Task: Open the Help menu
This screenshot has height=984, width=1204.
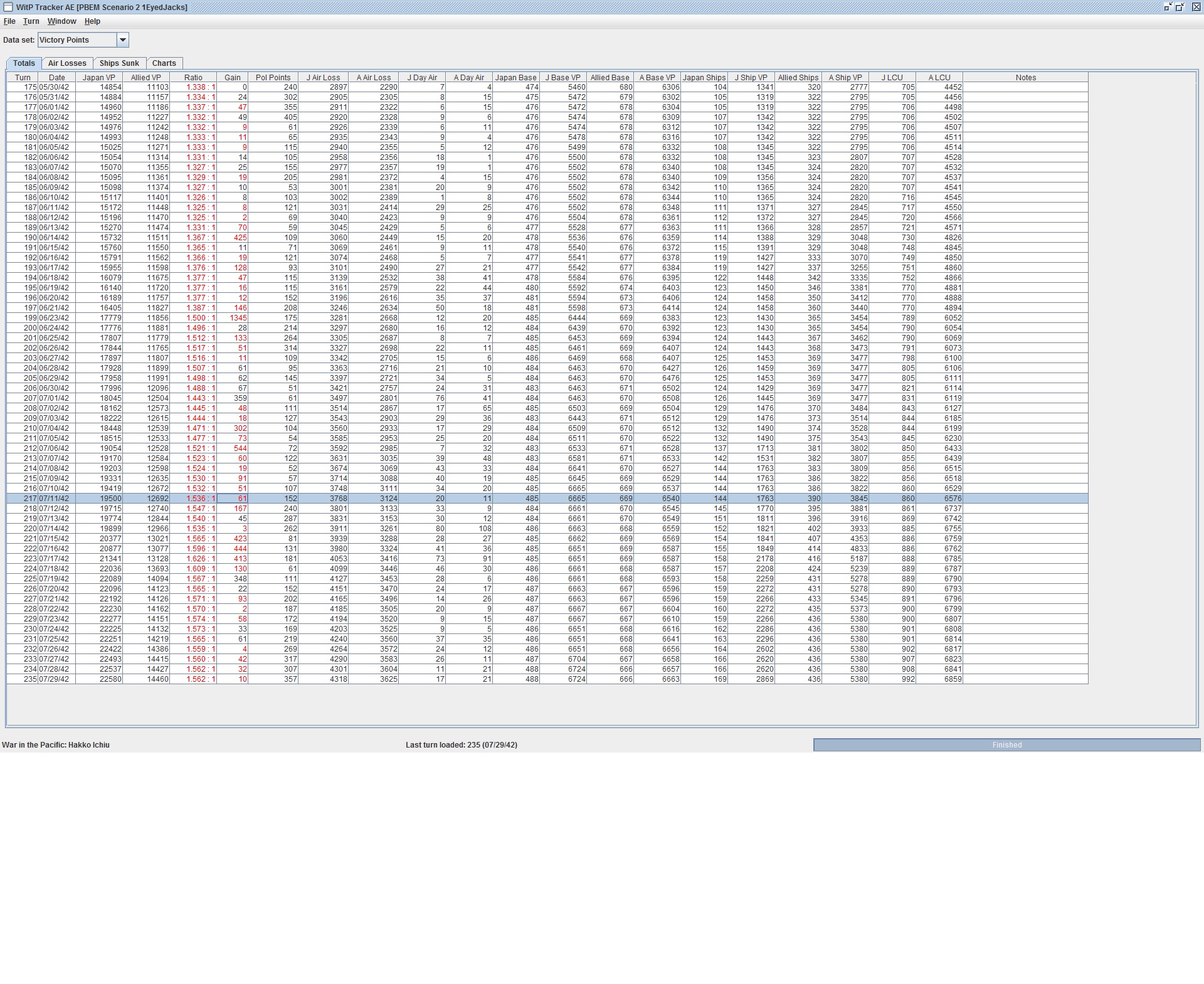Action: (x=92, y=21)
